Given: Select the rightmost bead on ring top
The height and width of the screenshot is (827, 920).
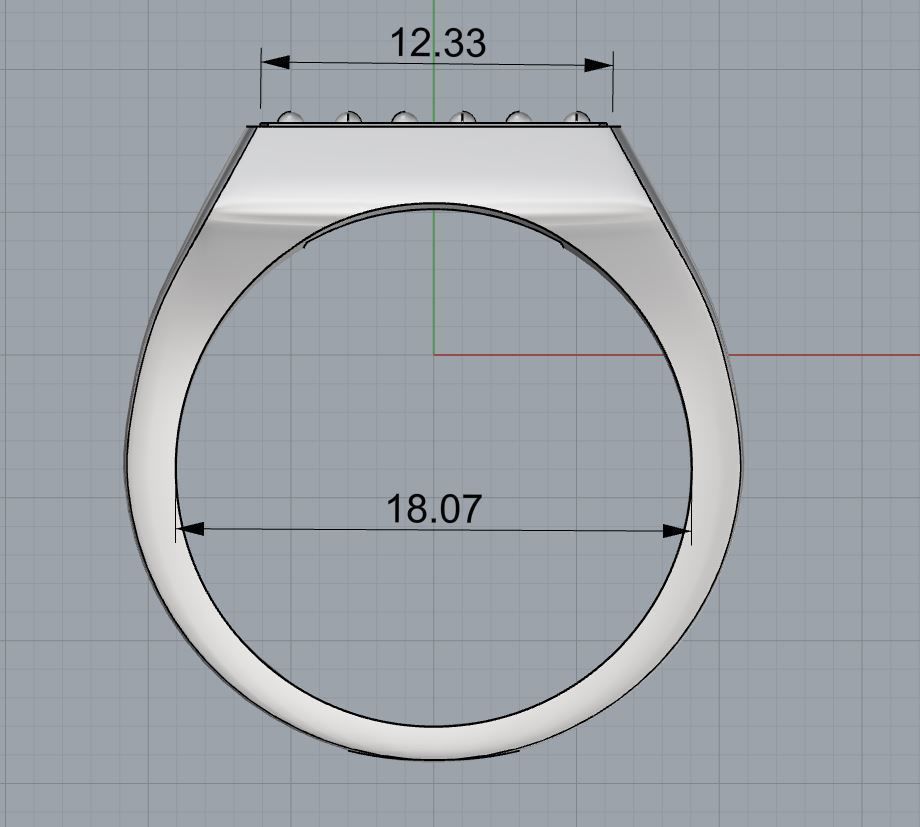Looking at the screenshot, I should [577, 117].
